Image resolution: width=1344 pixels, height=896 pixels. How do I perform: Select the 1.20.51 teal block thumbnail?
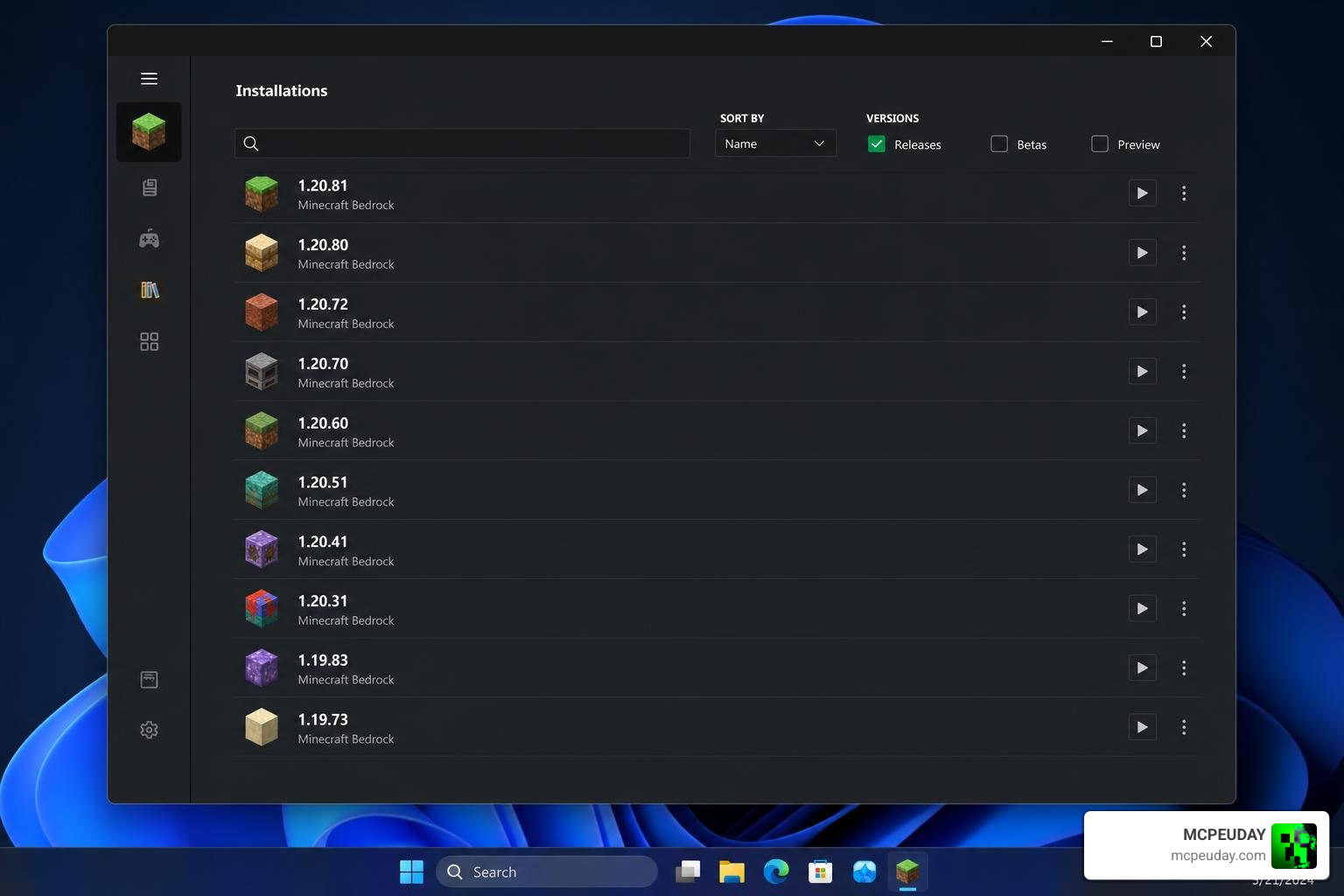coord(262,491)
